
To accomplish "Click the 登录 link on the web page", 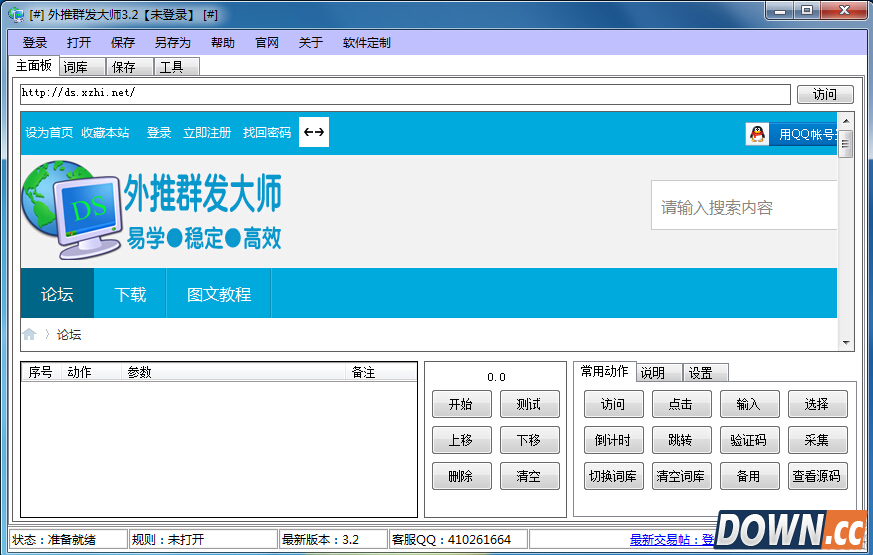I will [159, 132].
